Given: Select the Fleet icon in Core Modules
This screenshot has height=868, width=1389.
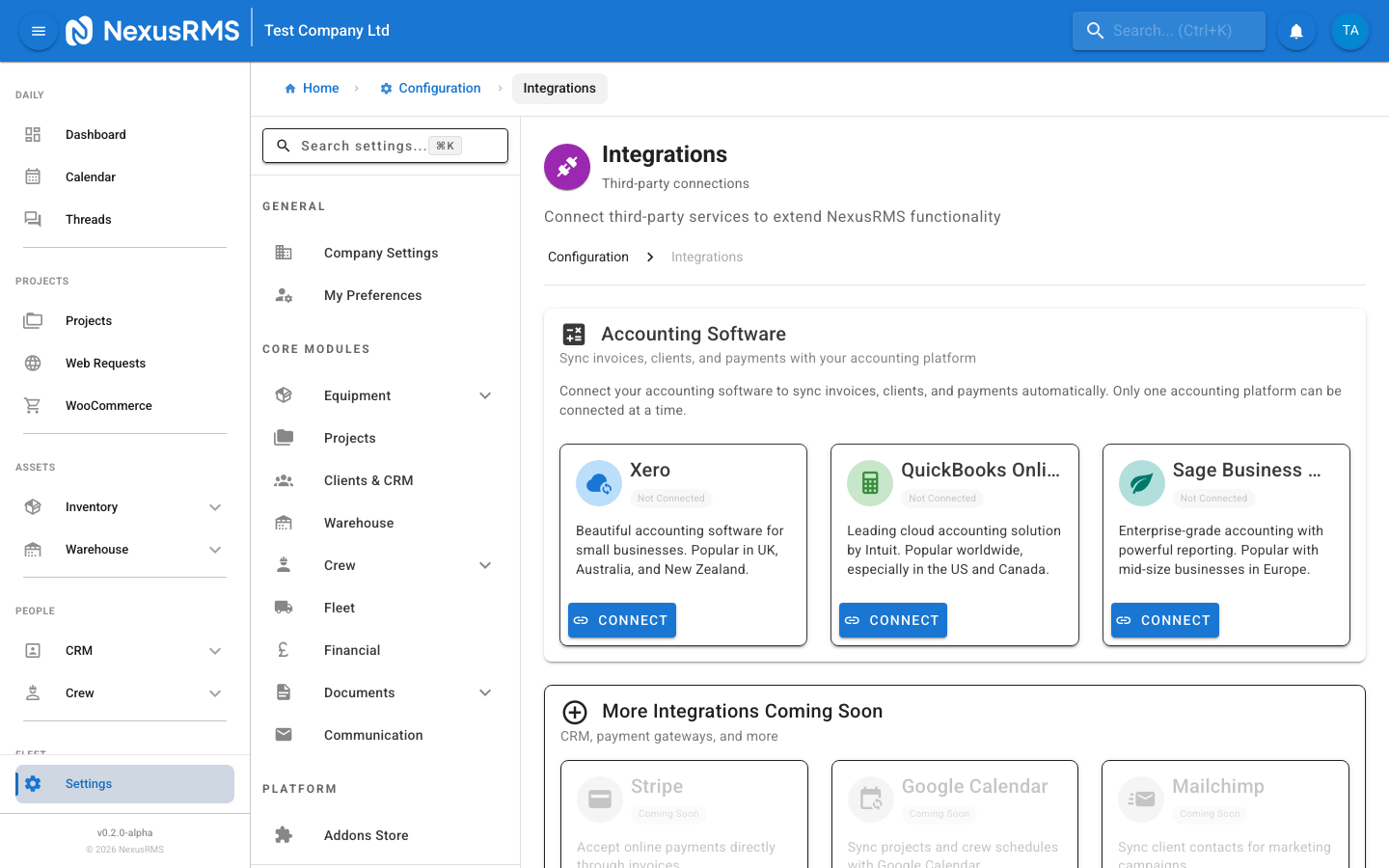Looking at the screenshot, I should (x=283, y=607).
